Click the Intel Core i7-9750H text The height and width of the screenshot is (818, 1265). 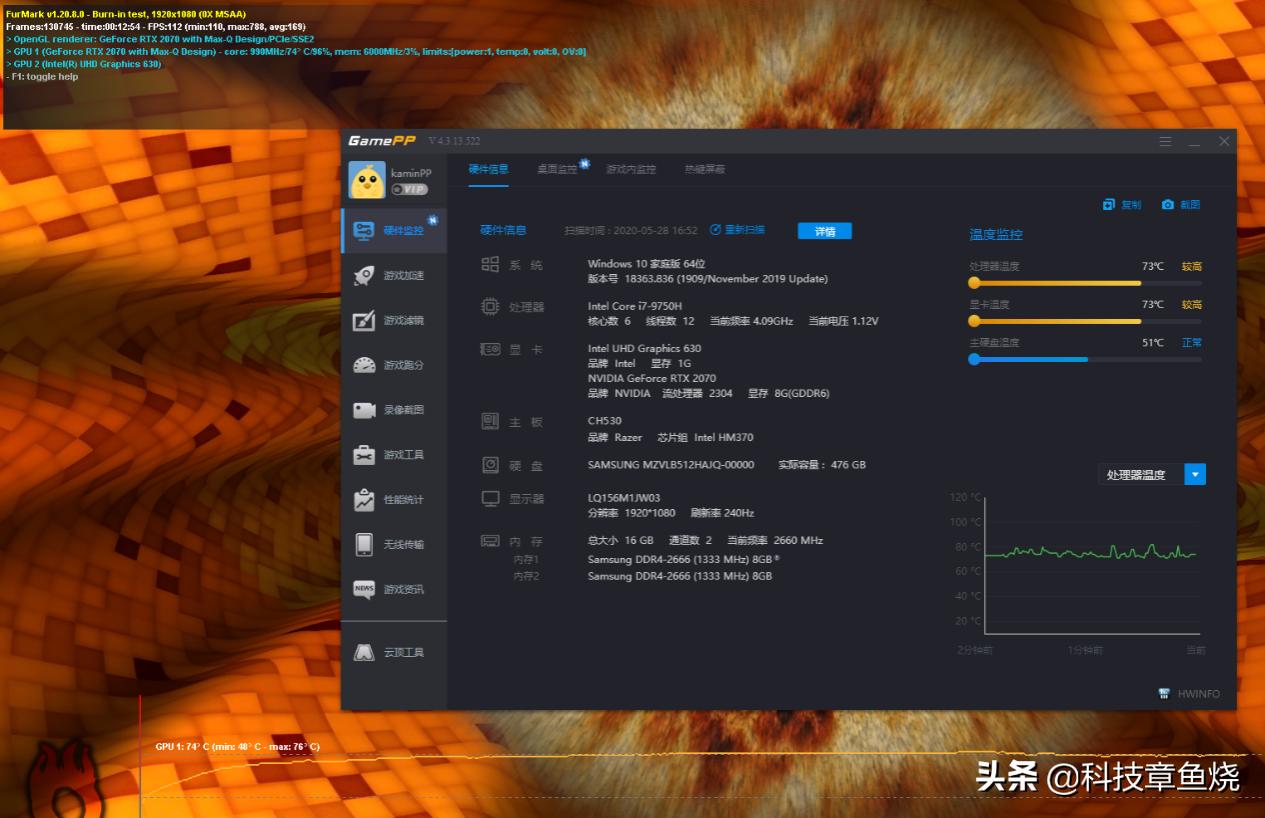tap(635, 306)
